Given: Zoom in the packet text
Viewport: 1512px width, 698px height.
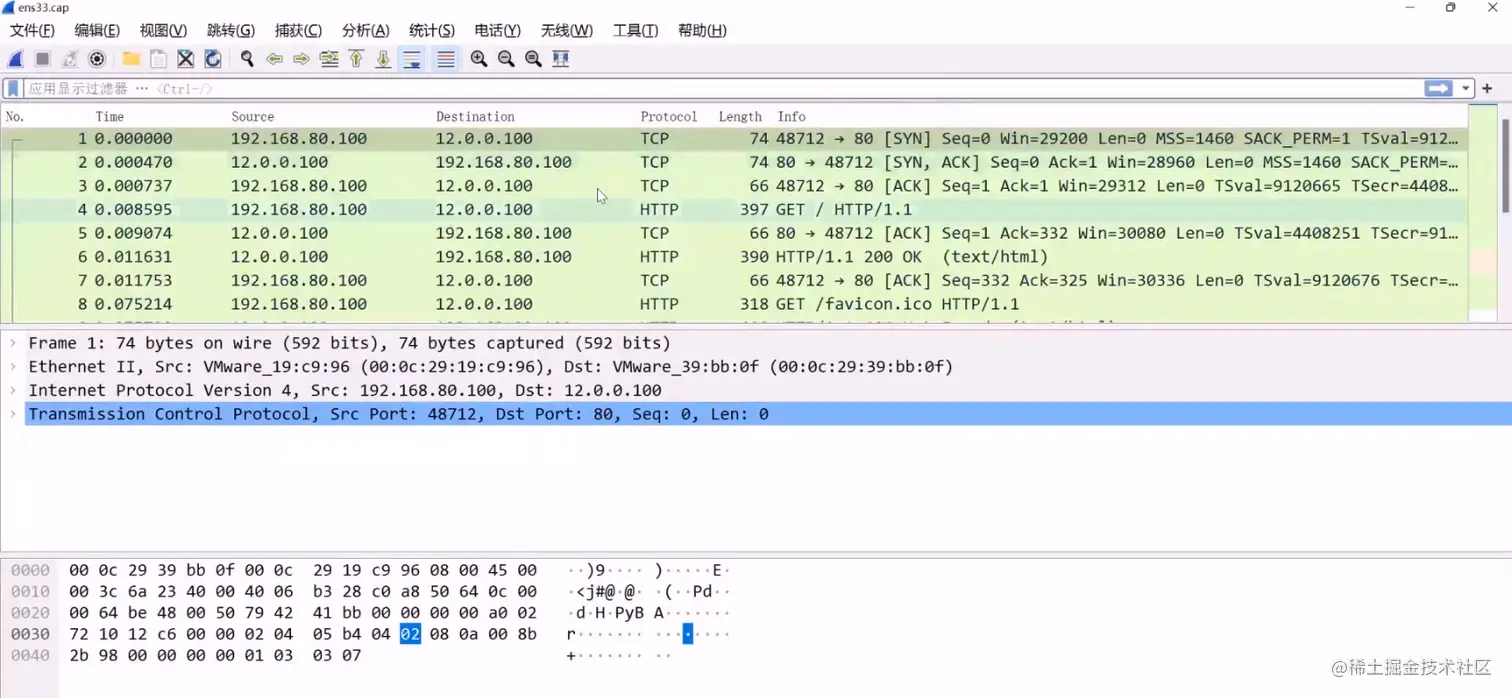Looking at the screenshot, I should click(x=479, y=60).
